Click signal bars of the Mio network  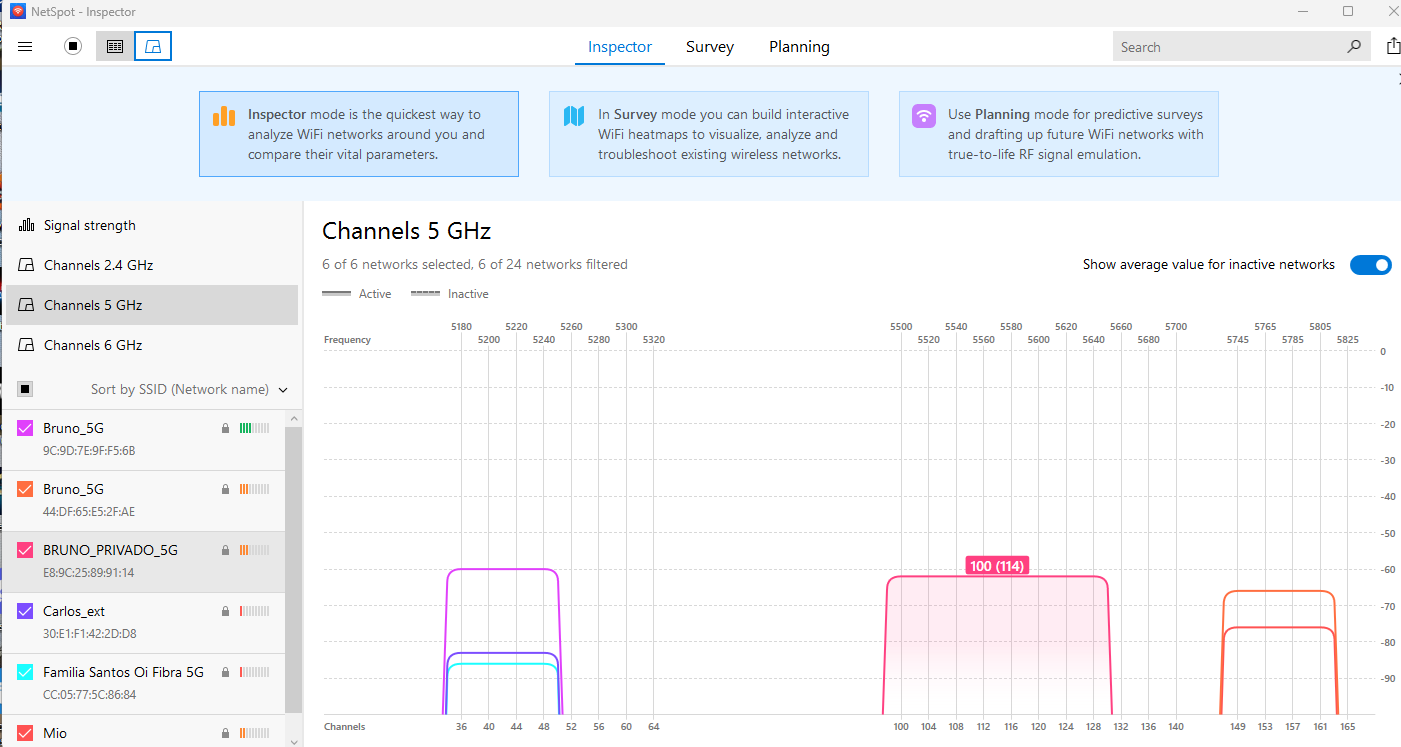pos(254,733)
